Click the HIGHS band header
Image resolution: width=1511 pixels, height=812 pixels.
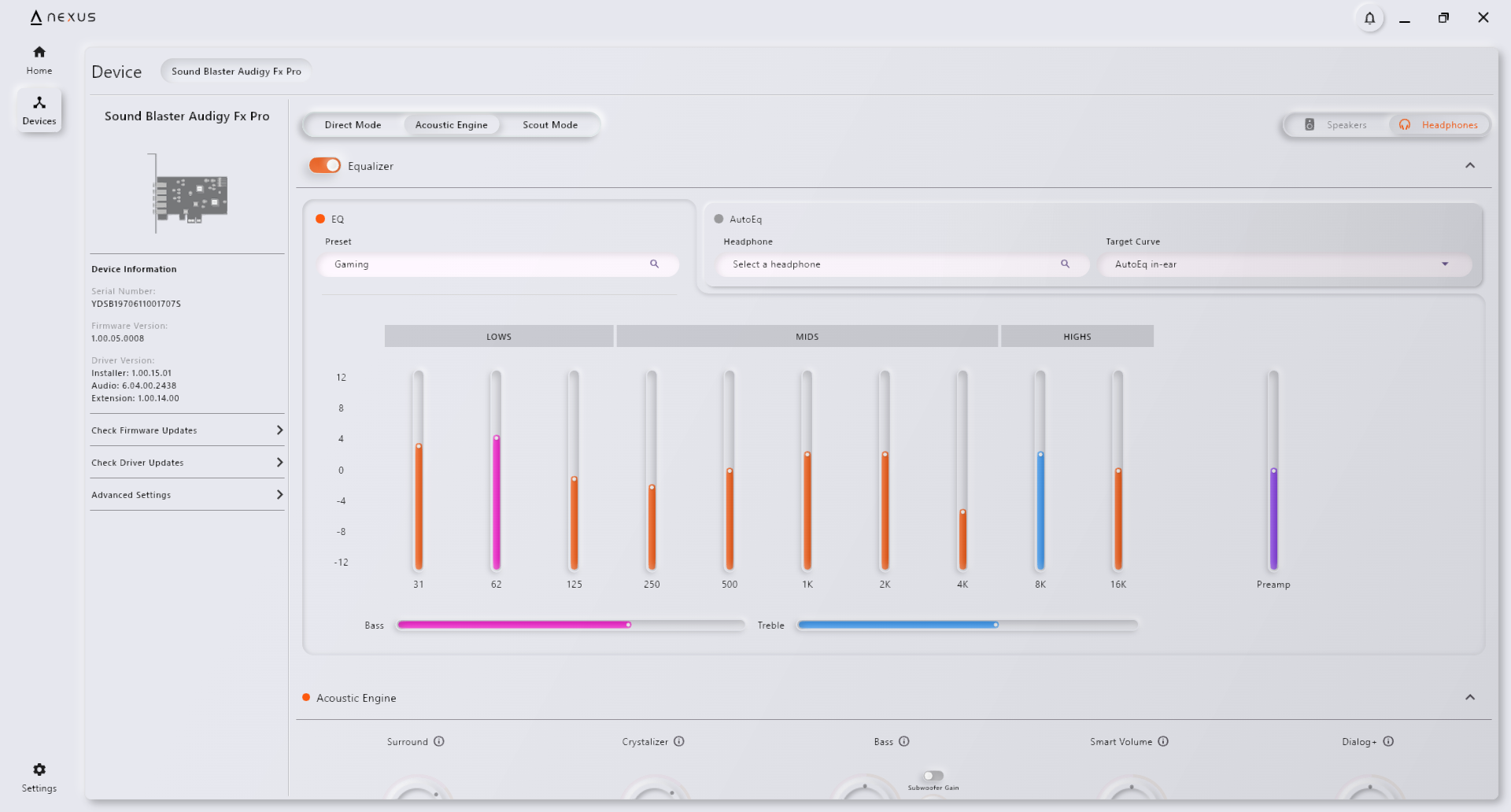point(1077,337)
